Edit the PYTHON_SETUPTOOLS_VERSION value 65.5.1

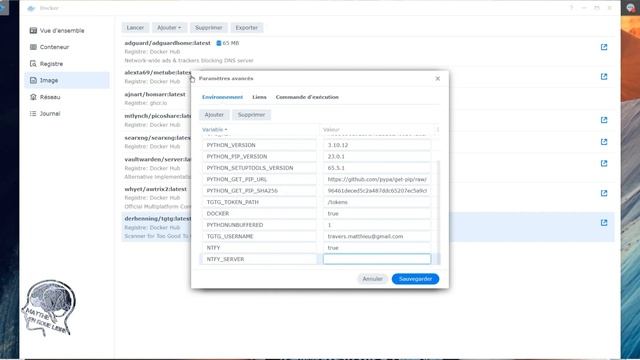pyautogui.click(x=377, y=168)
